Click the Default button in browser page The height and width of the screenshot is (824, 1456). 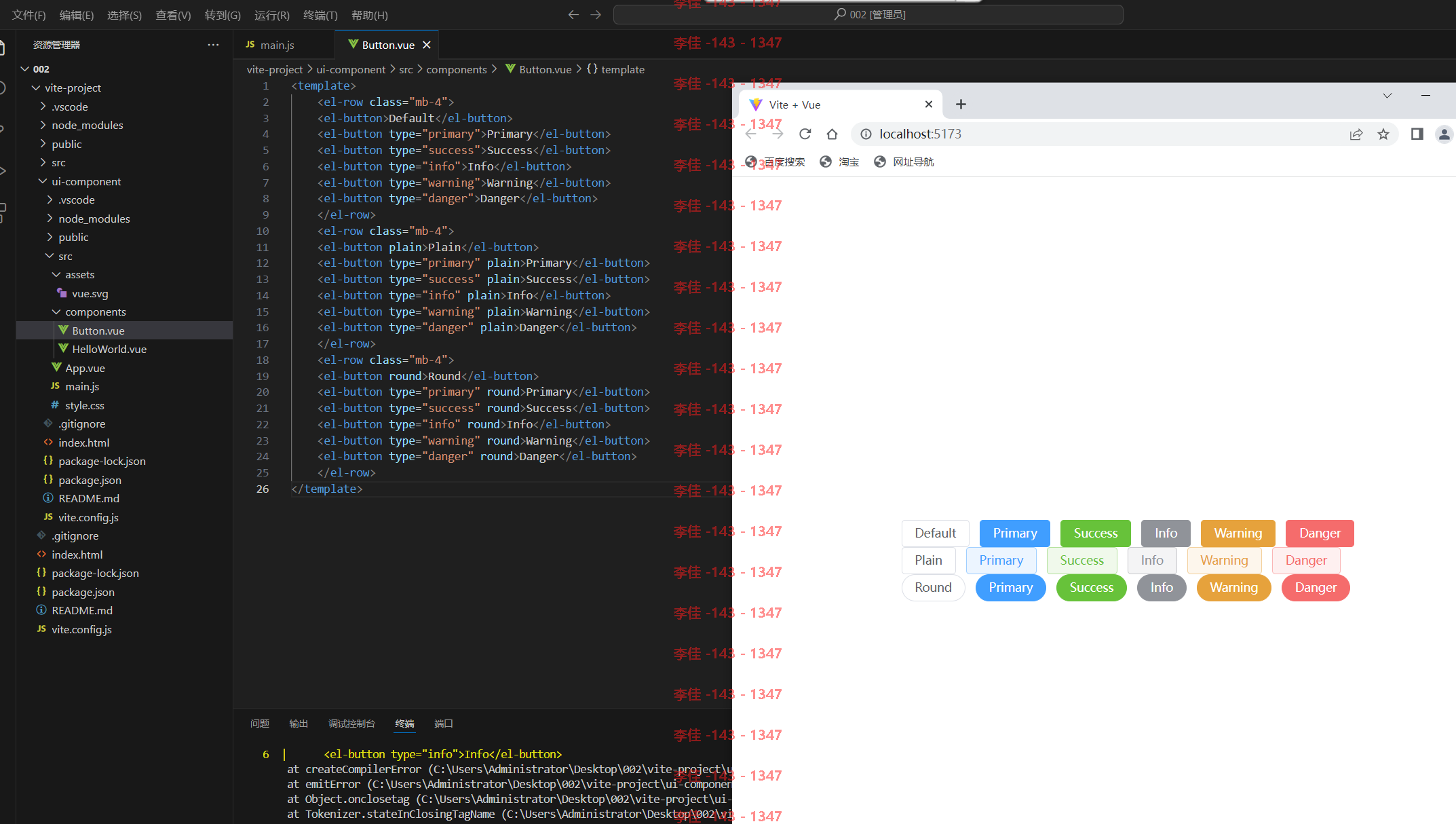click(935, 533)
